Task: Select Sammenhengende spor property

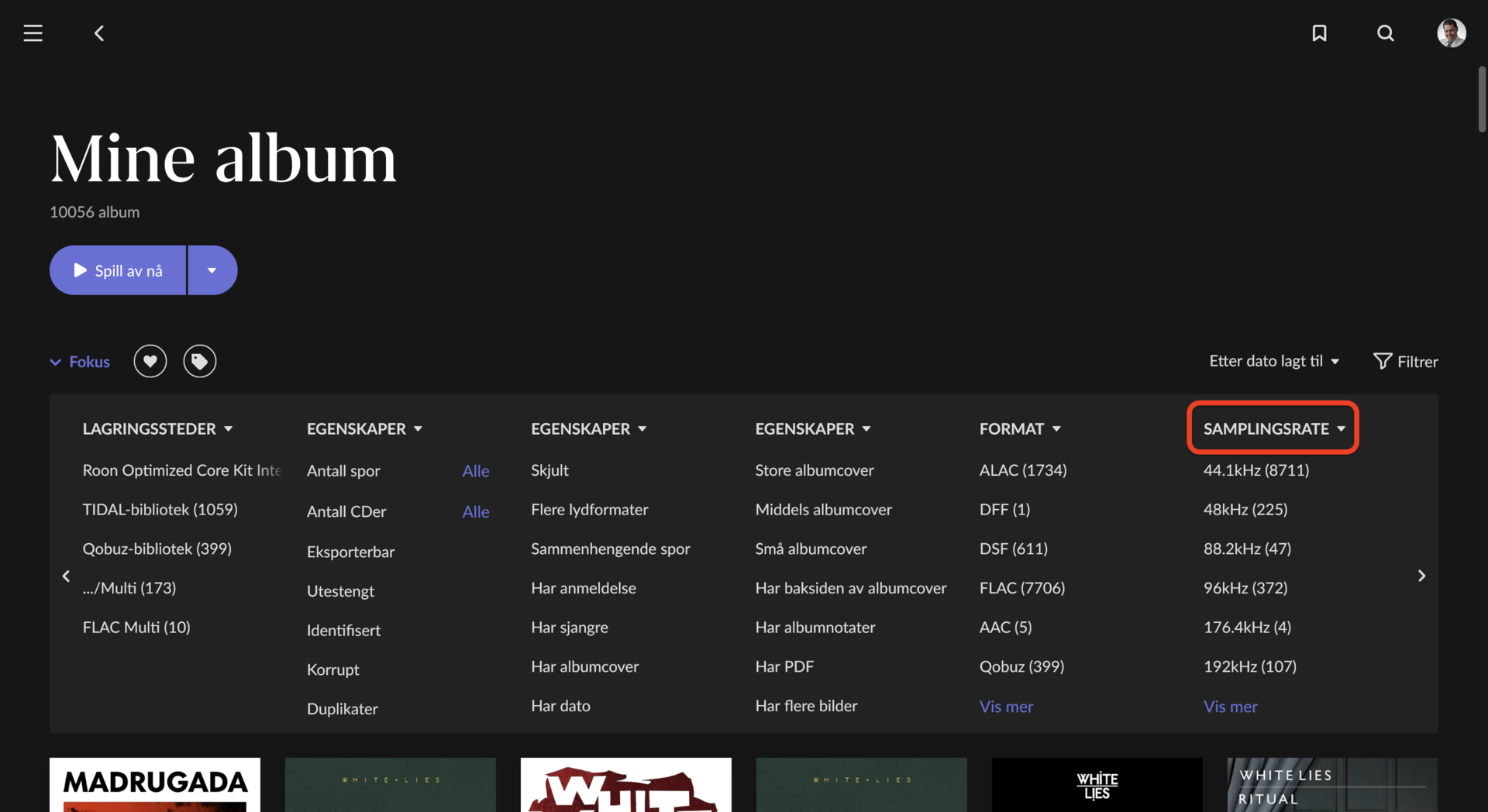Action: coord(611,549)
